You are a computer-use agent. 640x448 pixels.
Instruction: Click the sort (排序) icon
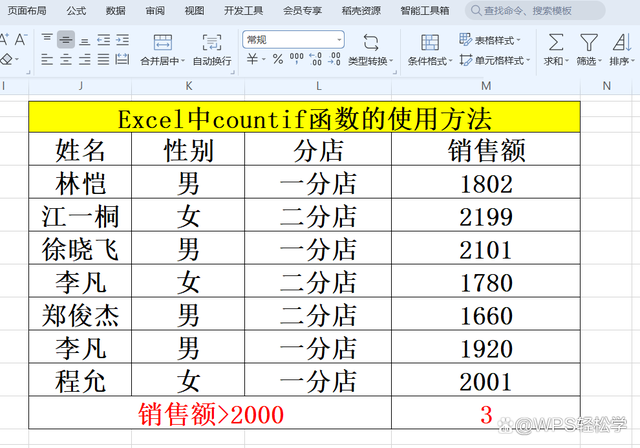coord(621,42)
